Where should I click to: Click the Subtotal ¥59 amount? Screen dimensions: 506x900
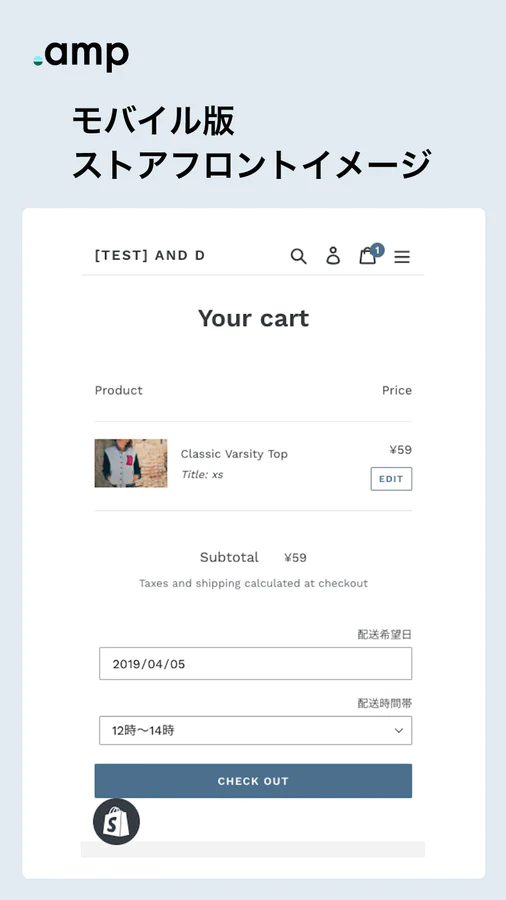295,557
